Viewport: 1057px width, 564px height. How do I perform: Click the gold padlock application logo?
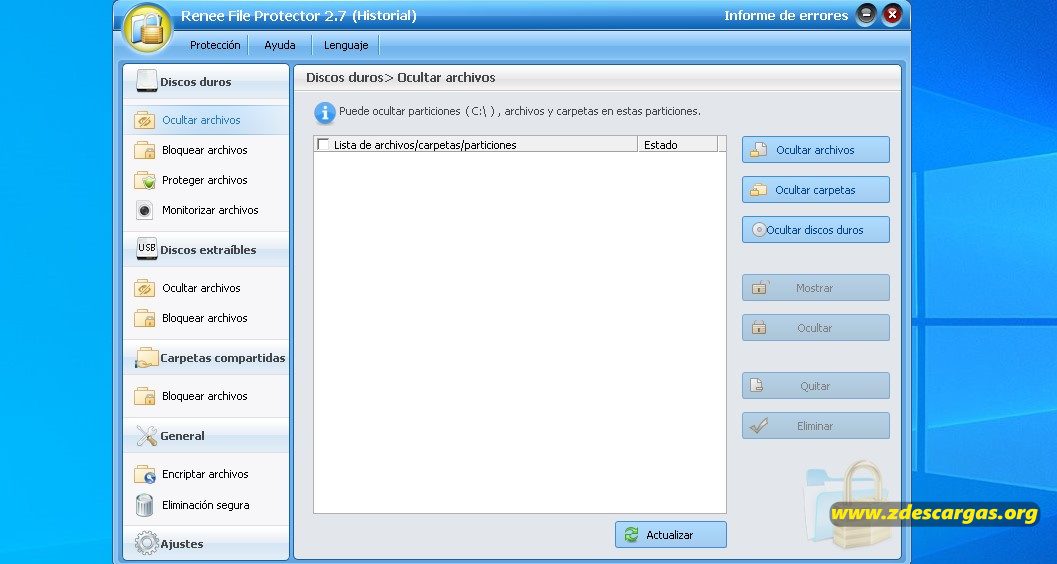coord(148,28)
